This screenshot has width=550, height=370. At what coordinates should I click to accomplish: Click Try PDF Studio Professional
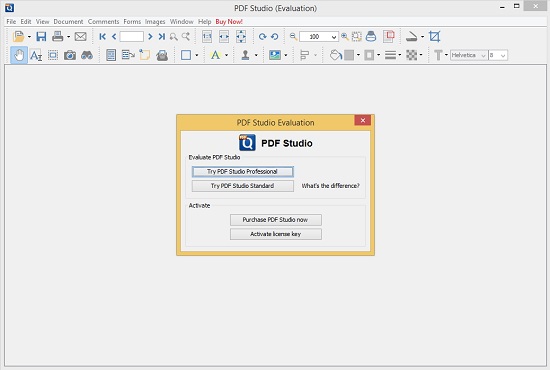[243, 171]
